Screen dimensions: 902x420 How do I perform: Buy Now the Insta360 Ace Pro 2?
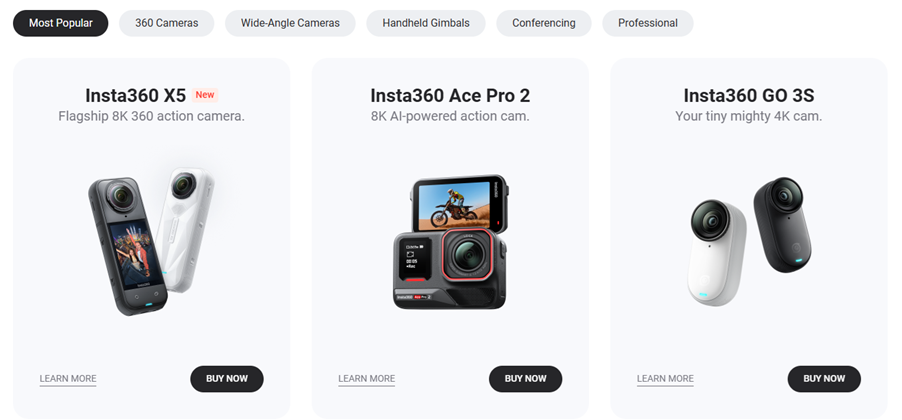tap(525, 379)
